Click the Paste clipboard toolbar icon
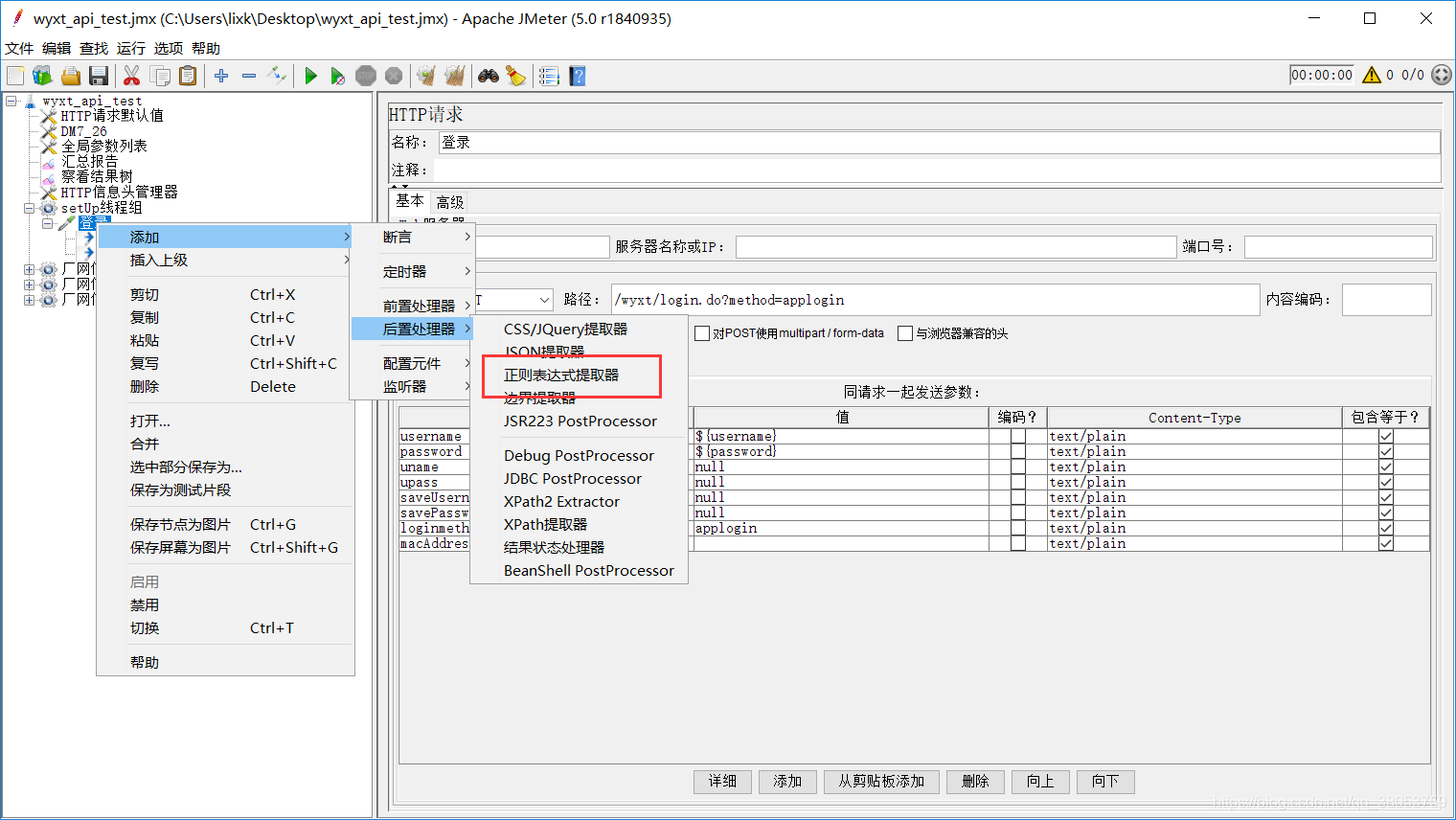1456x820 pixels. pyautogui.click(x=188, y=76)
